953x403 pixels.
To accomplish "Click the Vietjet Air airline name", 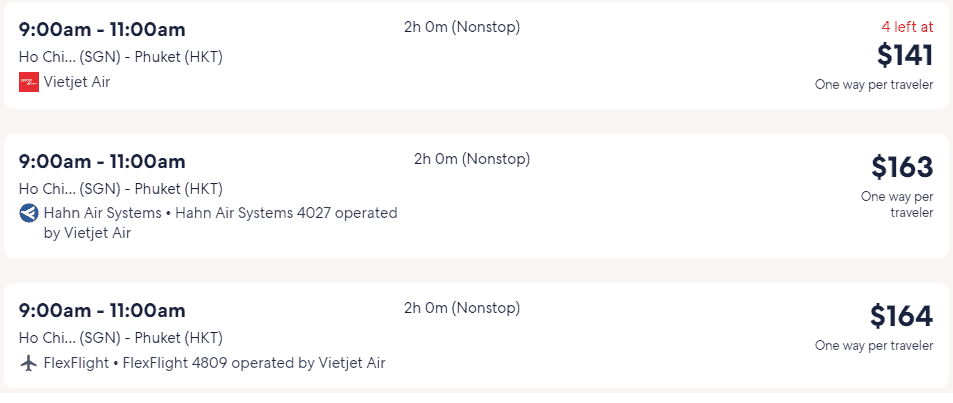I will [x=77, y=82].
